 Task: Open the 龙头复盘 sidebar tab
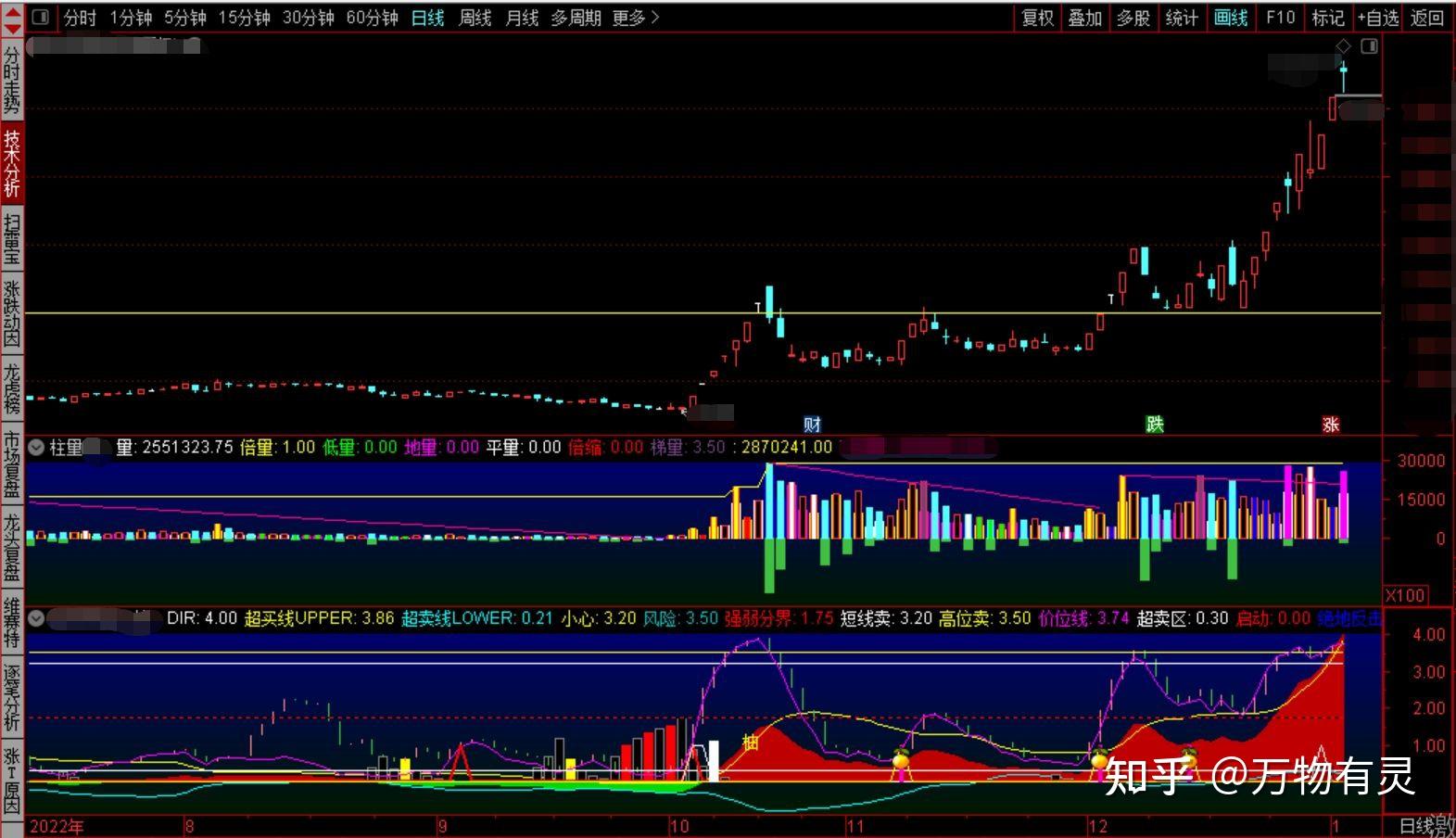(12, 547)
